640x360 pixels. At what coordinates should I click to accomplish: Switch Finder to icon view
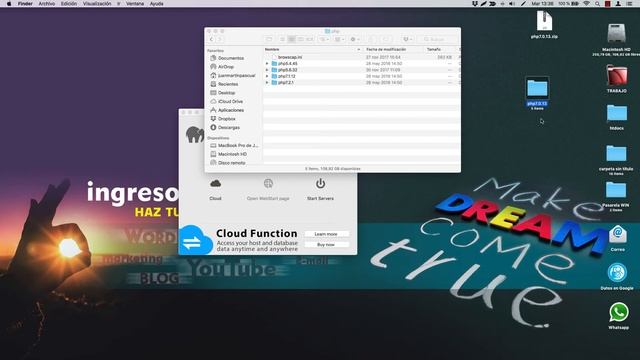tap(282, 39)
